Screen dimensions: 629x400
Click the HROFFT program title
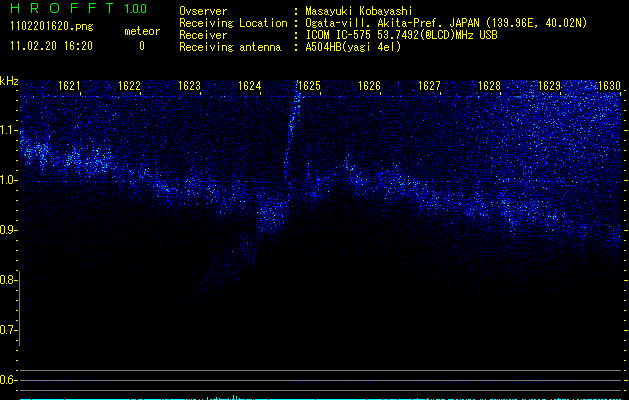pyautogui.click(x=62, y=8)
